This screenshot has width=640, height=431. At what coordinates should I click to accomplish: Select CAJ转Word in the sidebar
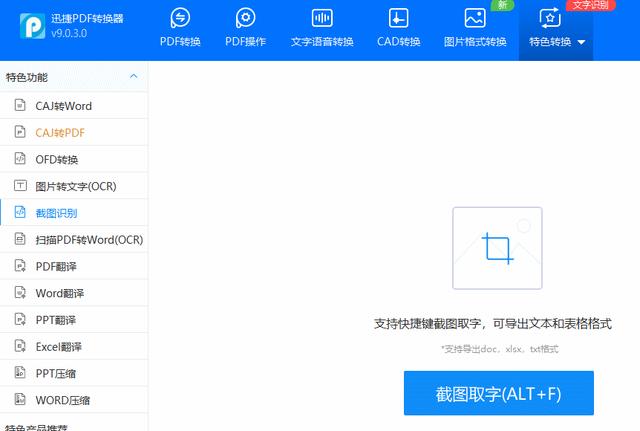[x=74, y=105]
